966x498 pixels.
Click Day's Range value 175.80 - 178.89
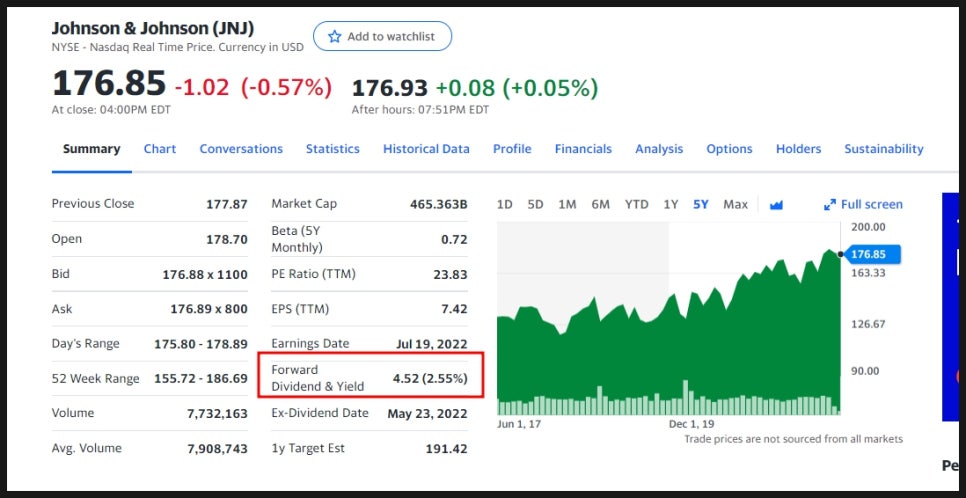point(201,344)
